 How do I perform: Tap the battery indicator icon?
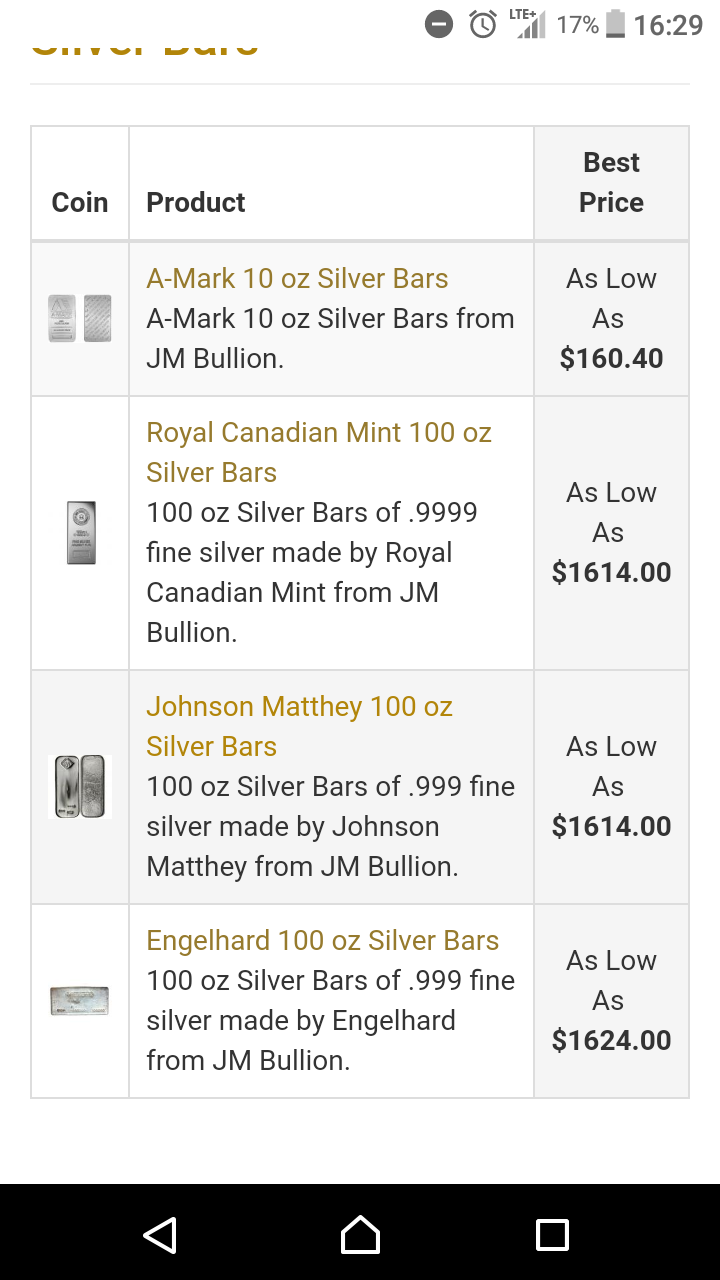tap(616, 24)
